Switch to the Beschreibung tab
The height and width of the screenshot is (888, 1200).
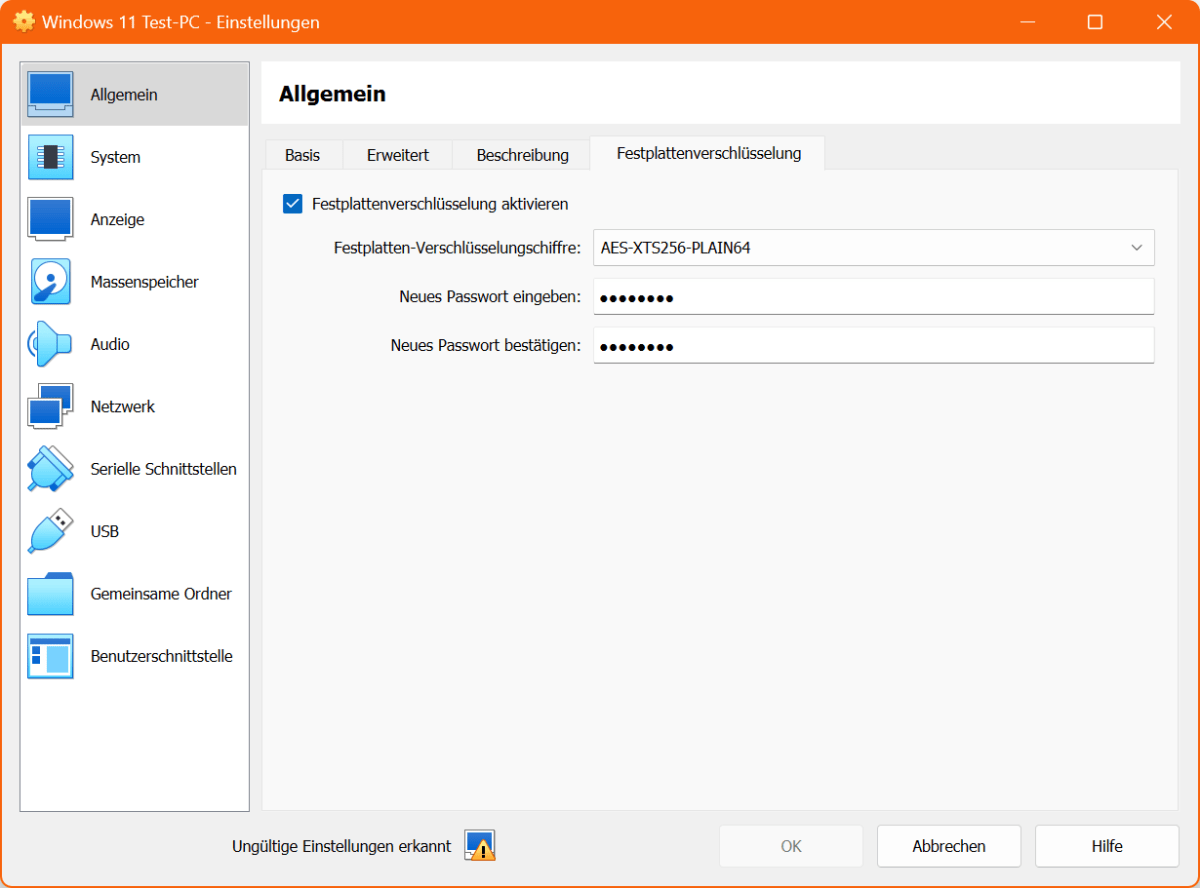tap(521, 154)
